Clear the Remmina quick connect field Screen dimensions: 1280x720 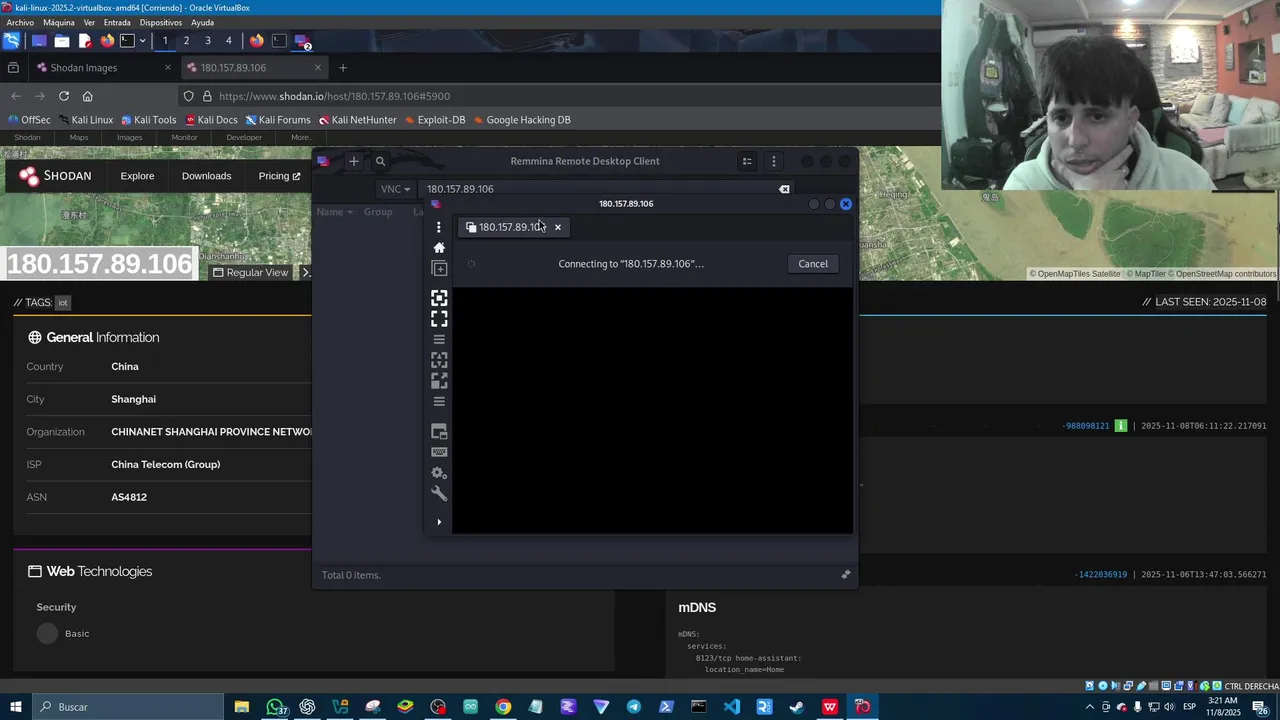(784, 189)
